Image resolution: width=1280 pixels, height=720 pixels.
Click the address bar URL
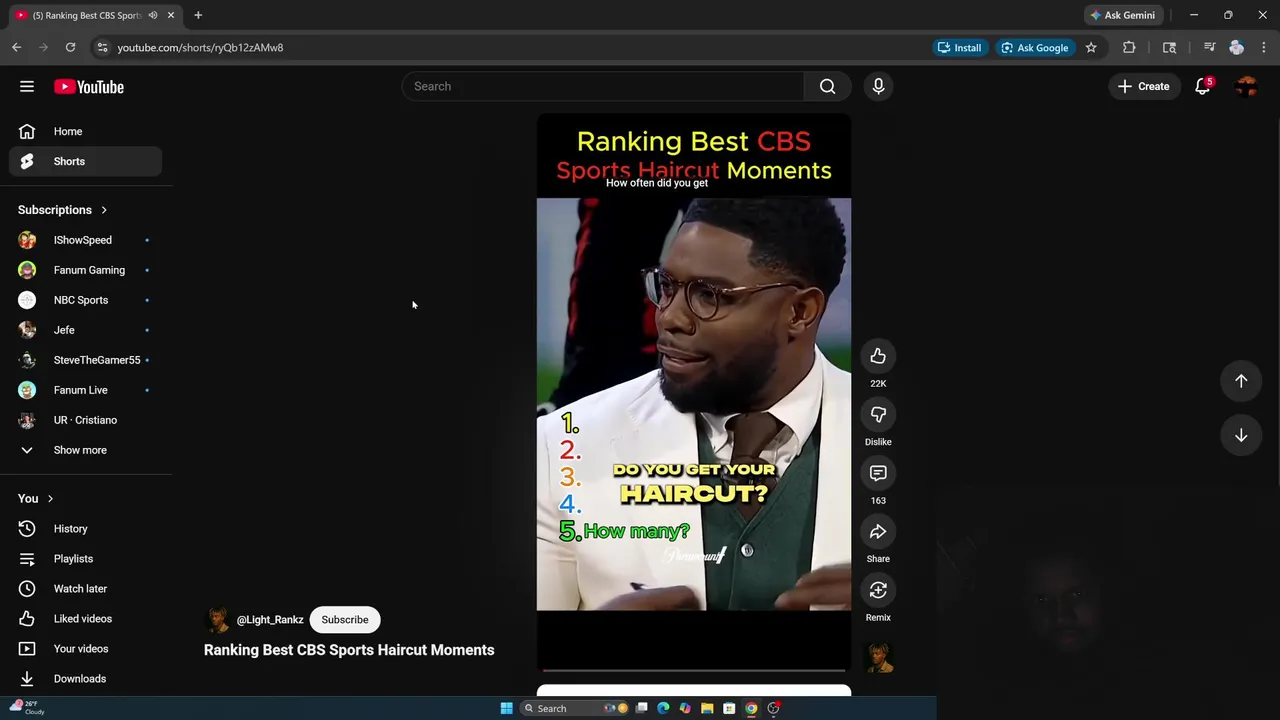point(200,47)
